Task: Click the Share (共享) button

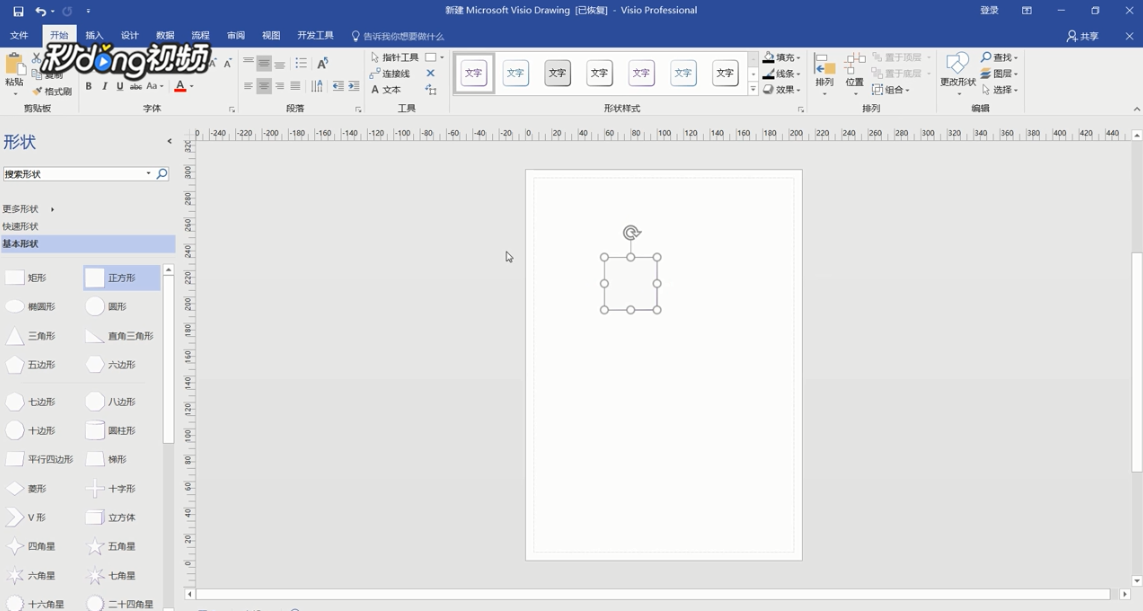Action: click(1082, 36)
